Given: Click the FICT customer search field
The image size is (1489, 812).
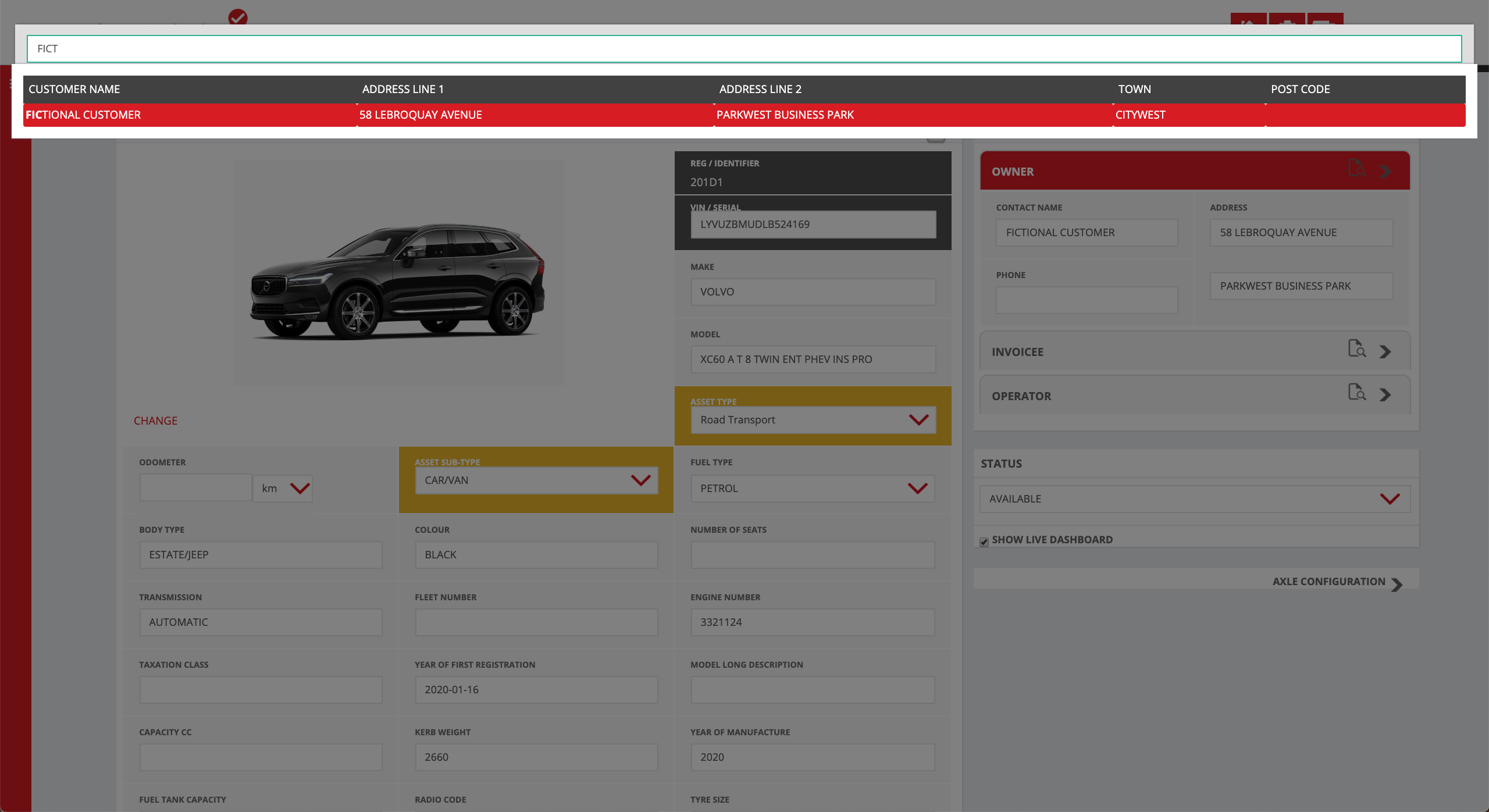Looking at the screenshot, I should point(744,49).
